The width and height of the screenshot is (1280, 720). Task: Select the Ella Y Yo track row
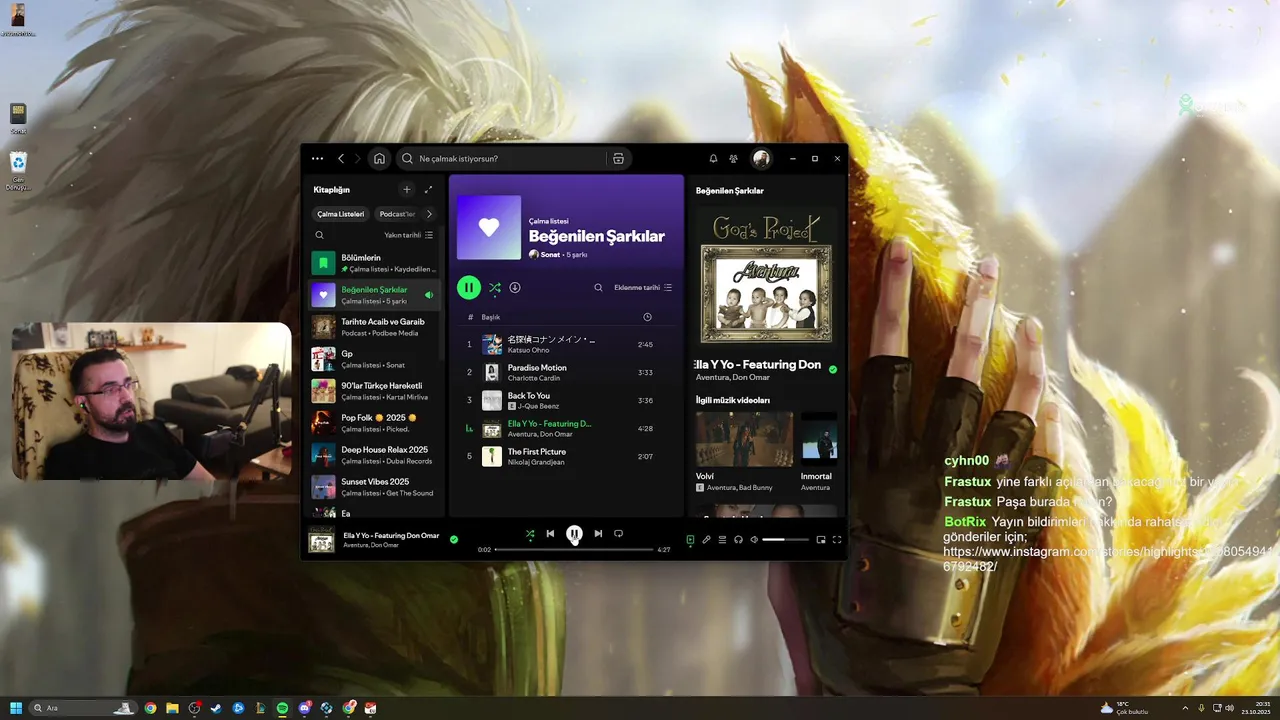pos(566,428)
